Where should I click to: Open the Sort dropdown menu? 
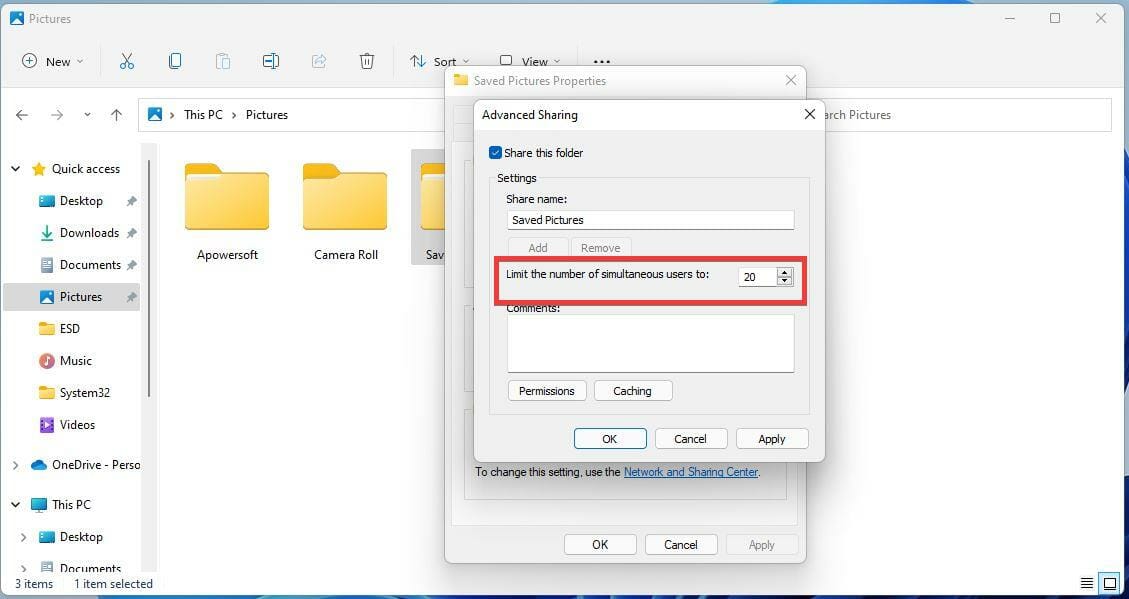click(x=439, y=61)
